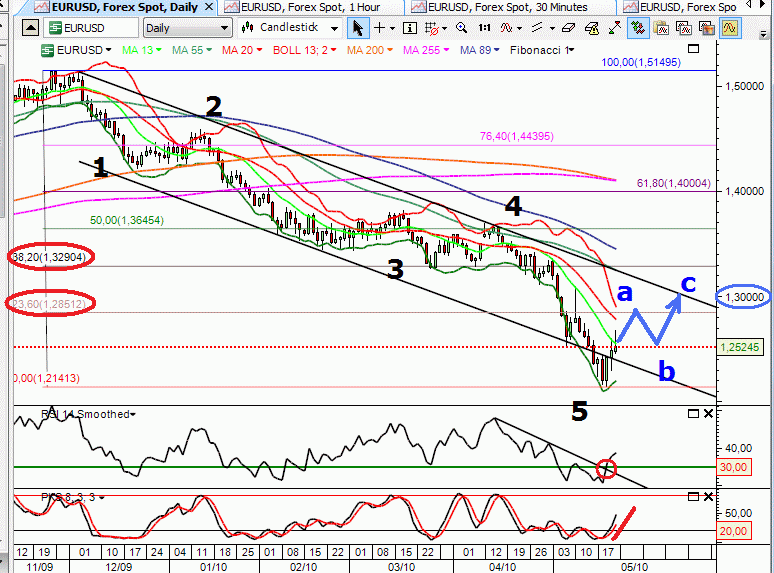Open the MA 89 settings dropdown

click(x=497, y=50)
